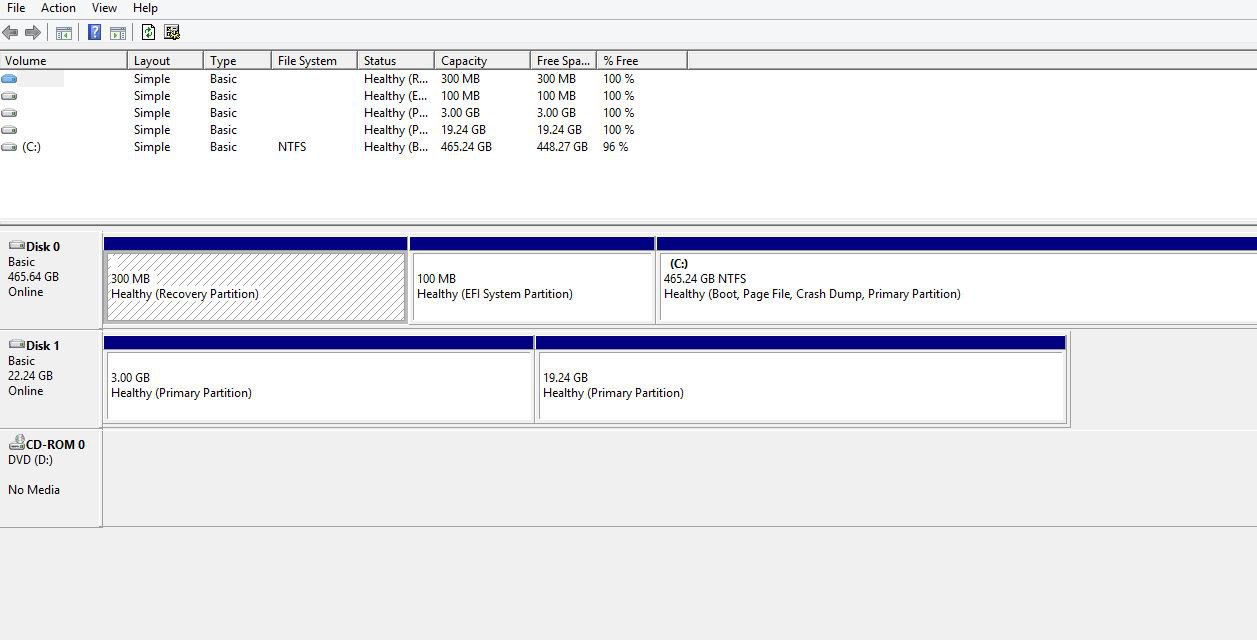Sort volumes by the Capacity column header
This screenshot has width=1257, height=640.
click(480, 59)
